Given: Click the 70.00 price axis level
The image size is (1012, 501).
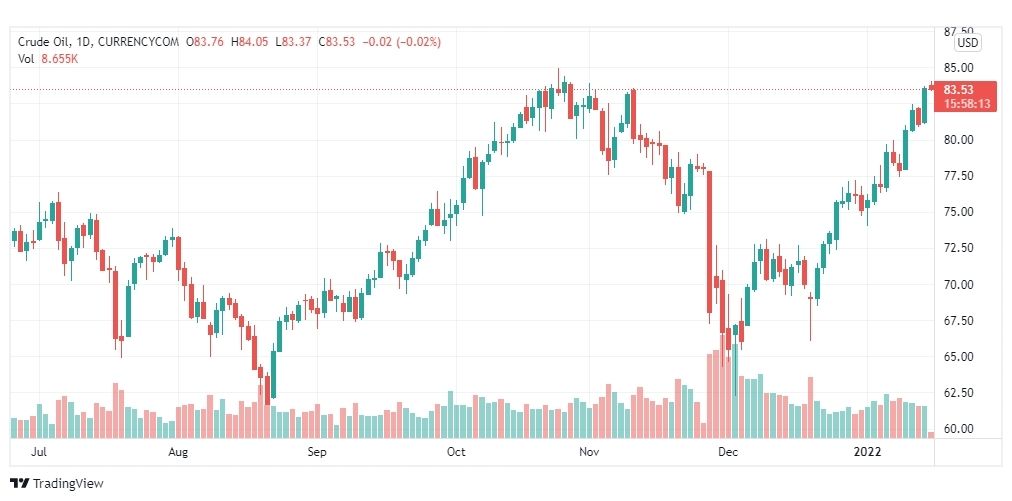Looking at the screenshot, I should pos(957,285).
